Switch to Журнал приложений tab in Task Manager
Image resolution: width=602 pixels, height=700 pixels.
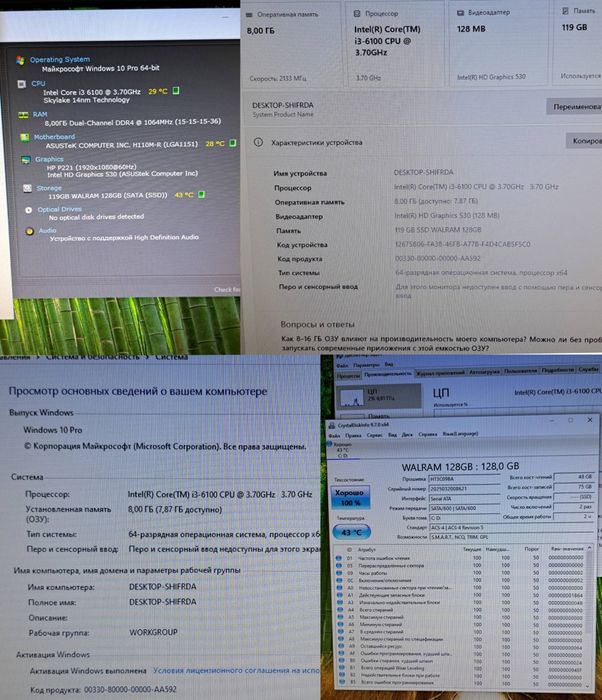439,373
